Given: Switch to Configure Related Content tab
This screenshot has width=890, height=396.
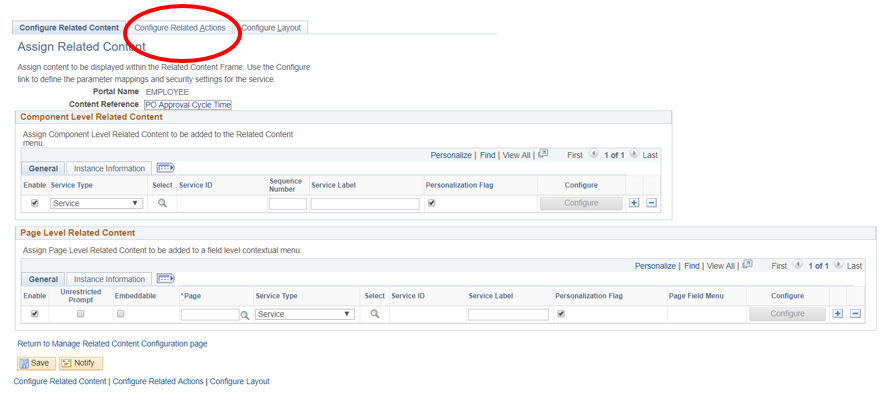Looking at the screenshot, I should [x=69, y=28].
